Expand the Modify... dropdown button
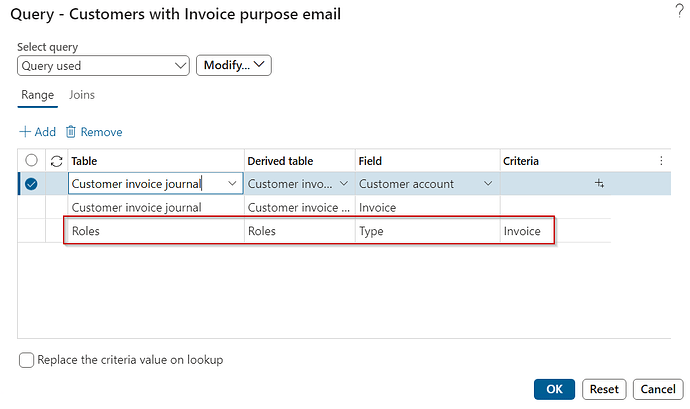This screenshot has width=690, height=409. pos(234,65)
